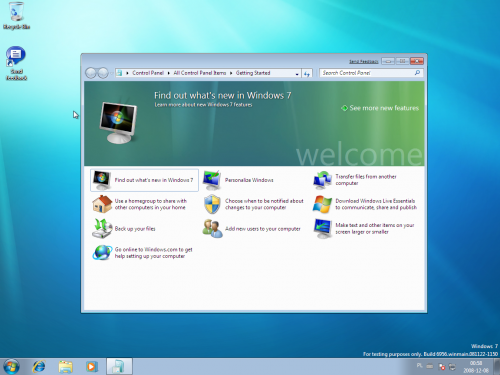Open Windows Explorer folder icon in taskbar
The height and width of the screenshot is (375, 500).
click(66, 367)
